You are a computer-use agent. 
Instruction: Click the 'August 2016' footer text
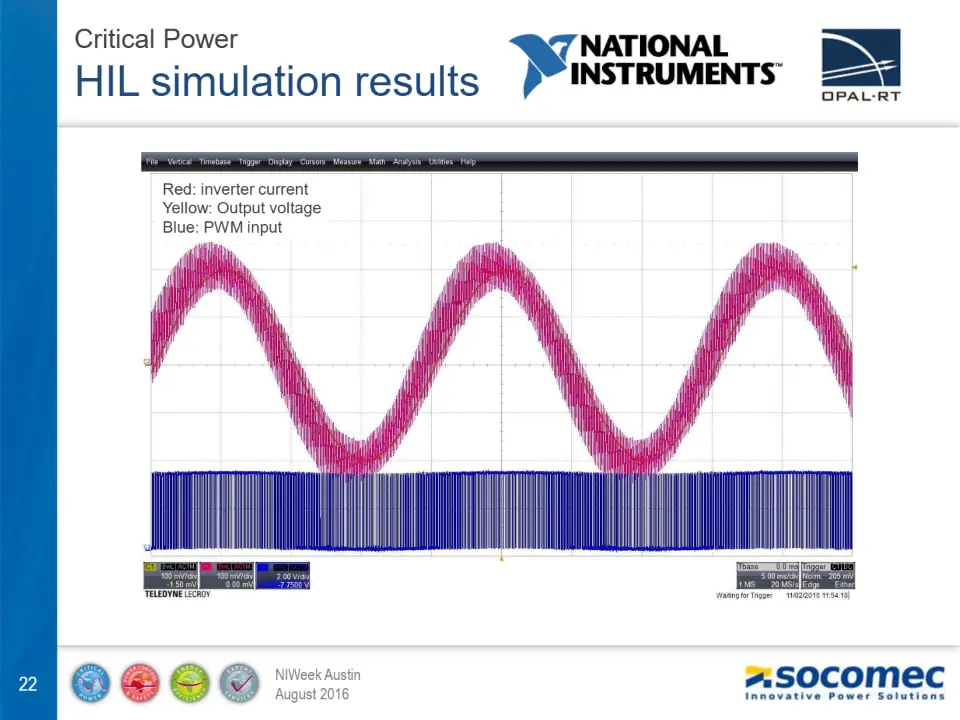[x=312, y=694]
